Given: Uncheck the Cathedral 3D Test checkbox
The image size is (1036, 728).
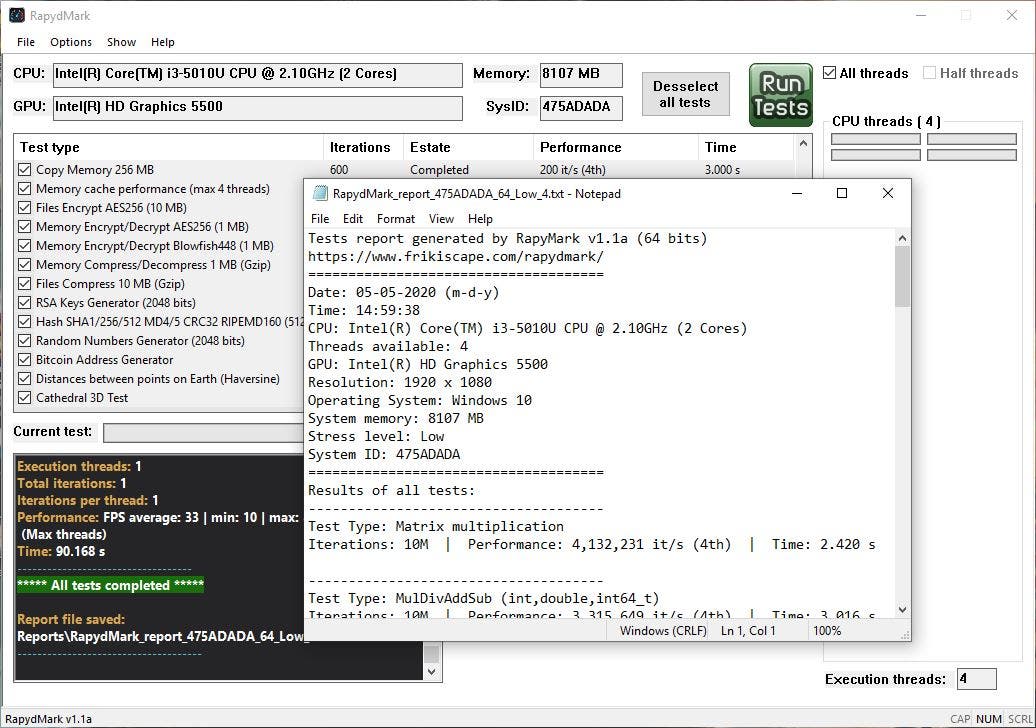Looking at the screenshot, I should tap(25, 398).
